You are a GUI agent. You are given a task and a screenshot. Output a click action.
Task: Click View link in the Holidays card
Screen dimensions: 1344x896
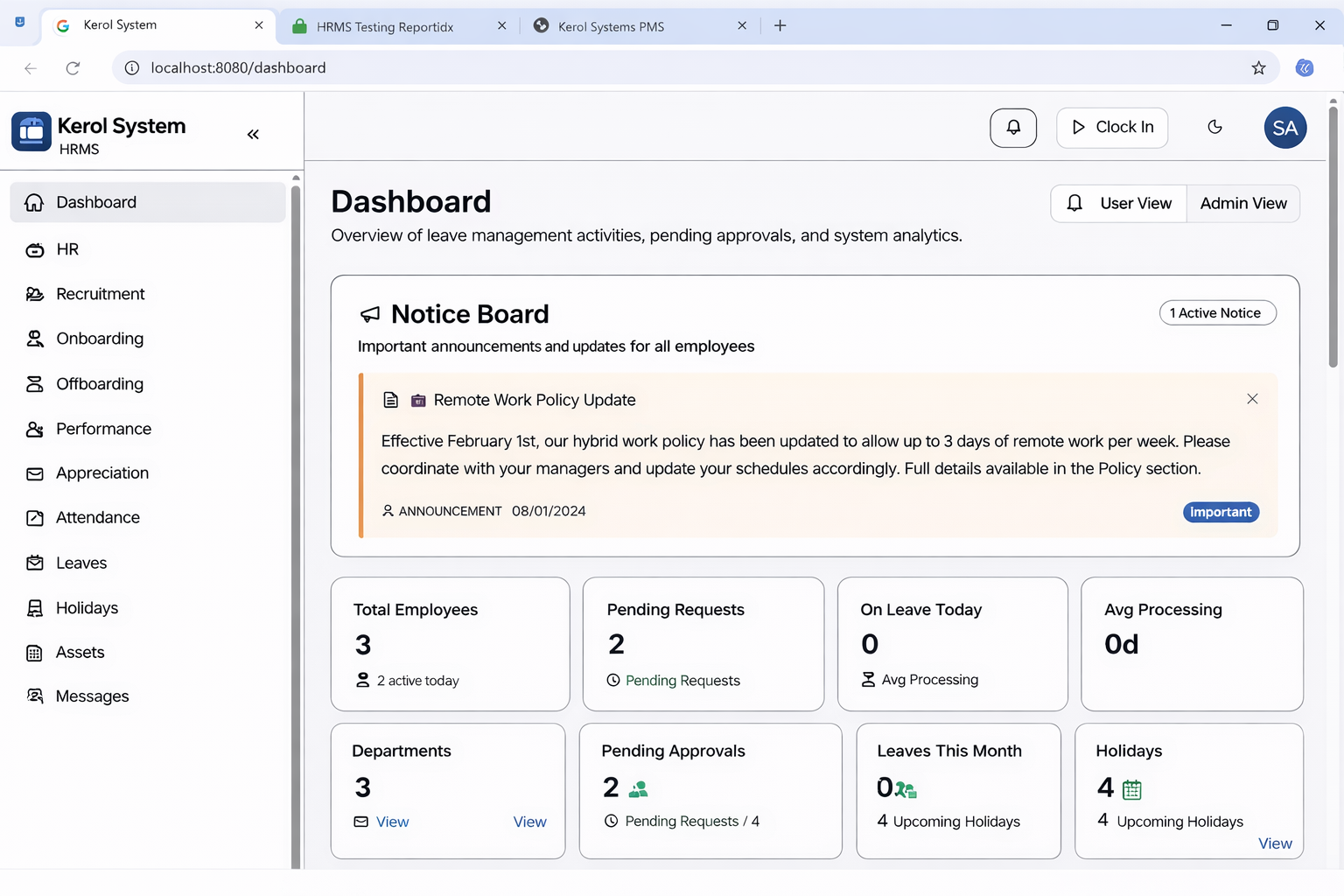click(x=1274, y=843)
